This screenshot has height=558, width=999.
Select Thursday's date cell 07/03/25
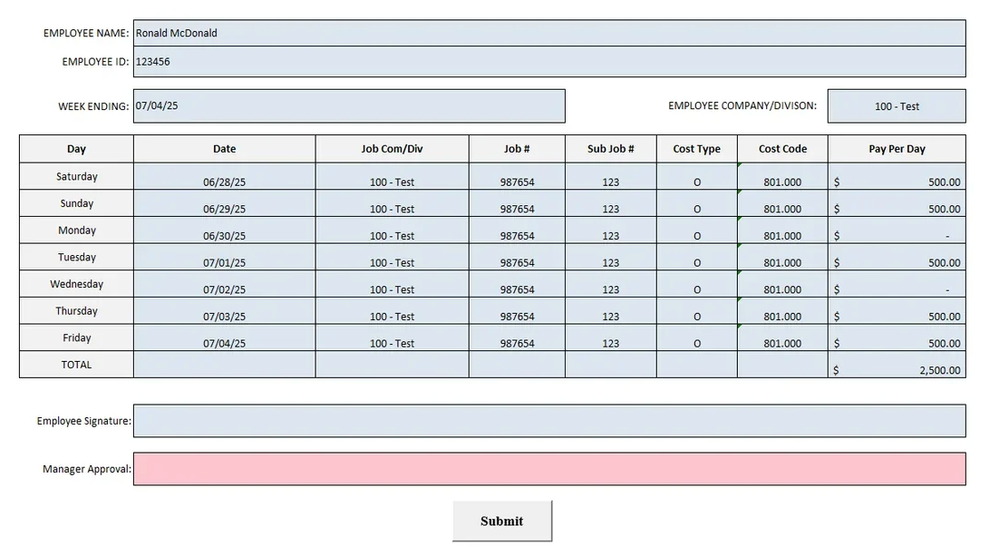tap(224, 311)
